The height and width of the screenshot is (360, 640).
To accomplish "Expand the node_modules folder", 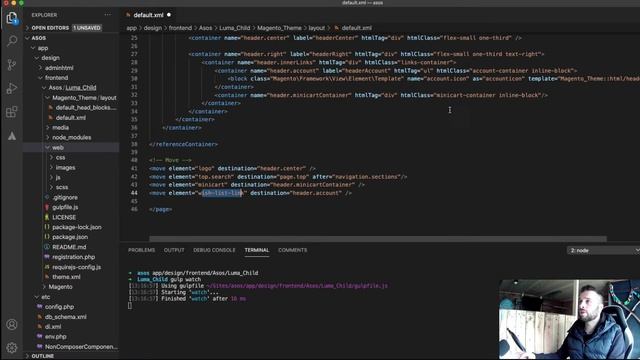I will point(47,138).
